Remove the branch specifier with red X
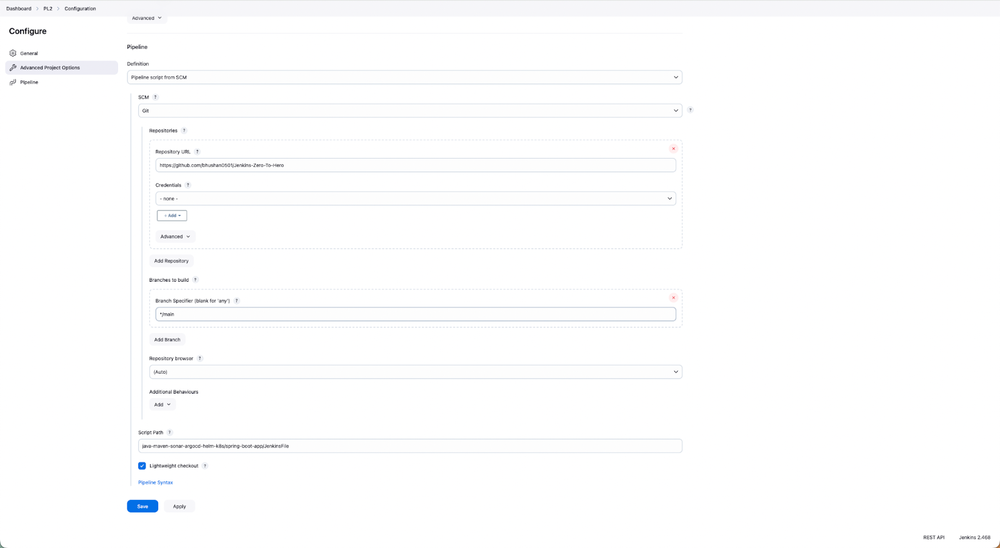1000x548 pixels. [x=673, y=298]
